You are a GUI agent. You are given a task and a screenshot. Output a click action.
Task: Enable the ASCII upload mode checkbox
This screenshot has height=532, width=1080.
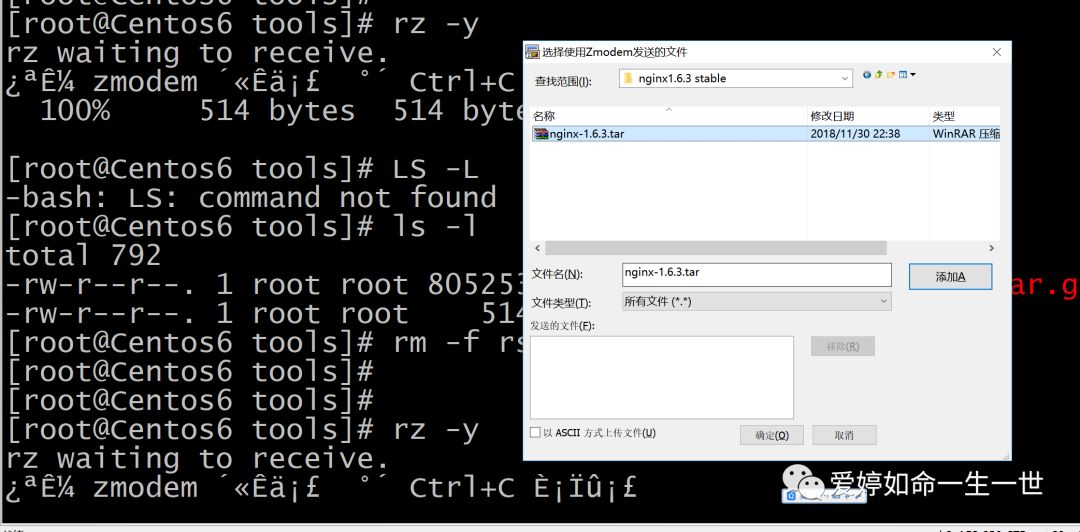pos(535,433)
